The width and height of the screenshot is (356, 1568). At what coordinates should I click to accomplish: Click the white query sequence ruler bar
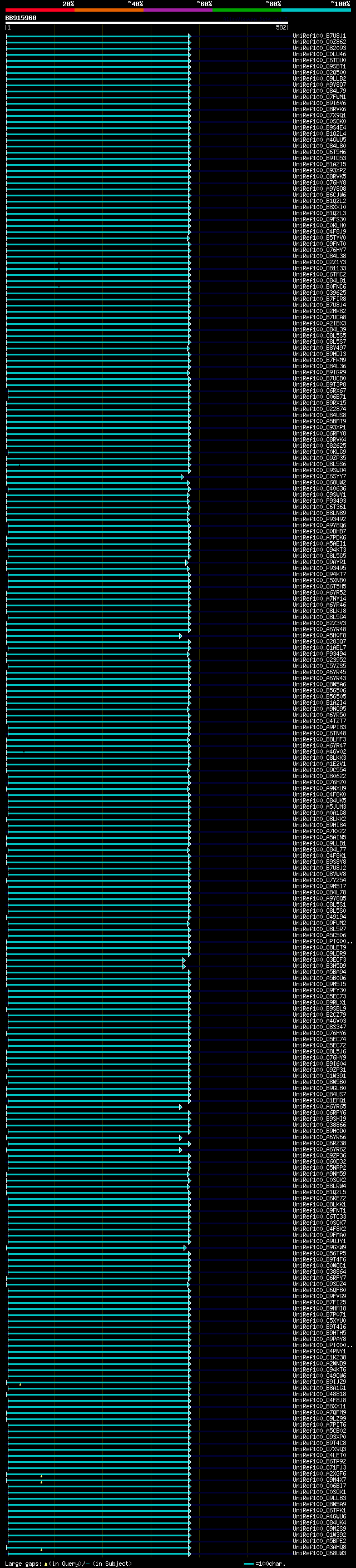147,23
